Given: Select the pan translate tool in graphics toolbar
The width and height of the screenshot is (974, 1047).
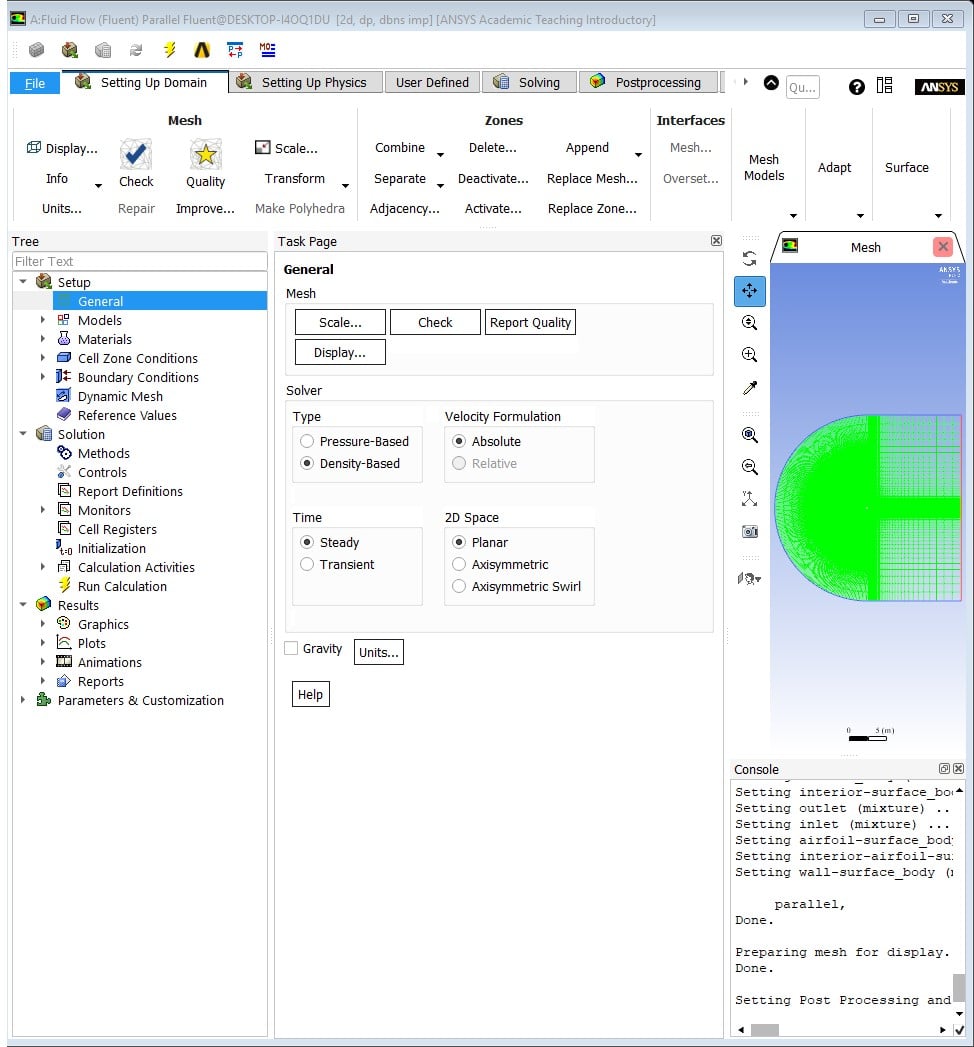Looking at the screenshot, I should (750, 291).
